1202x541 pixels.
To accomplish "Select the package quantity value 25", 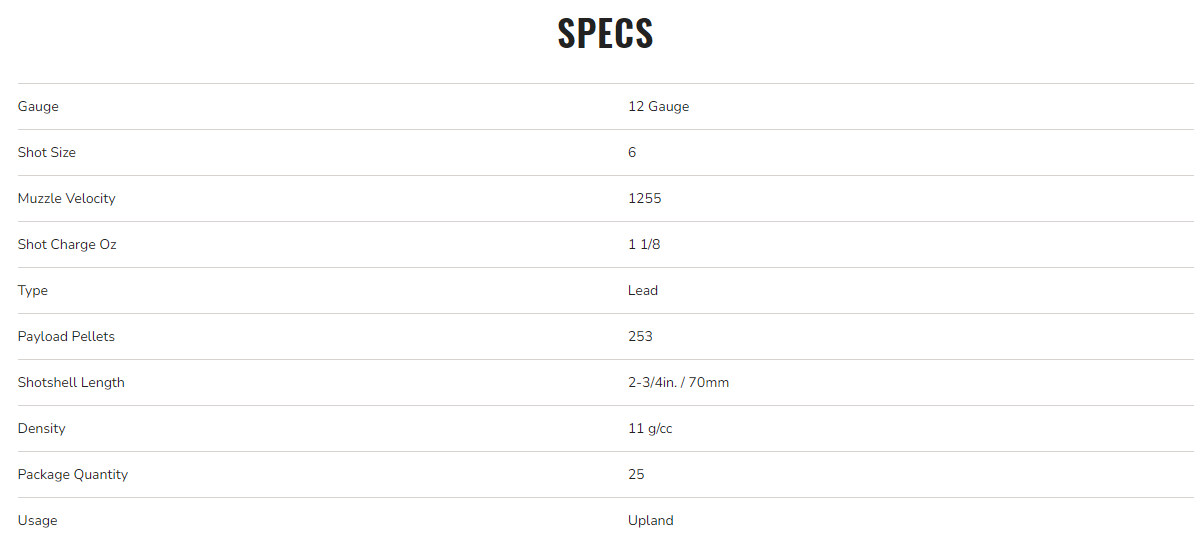I will (636, 475).
